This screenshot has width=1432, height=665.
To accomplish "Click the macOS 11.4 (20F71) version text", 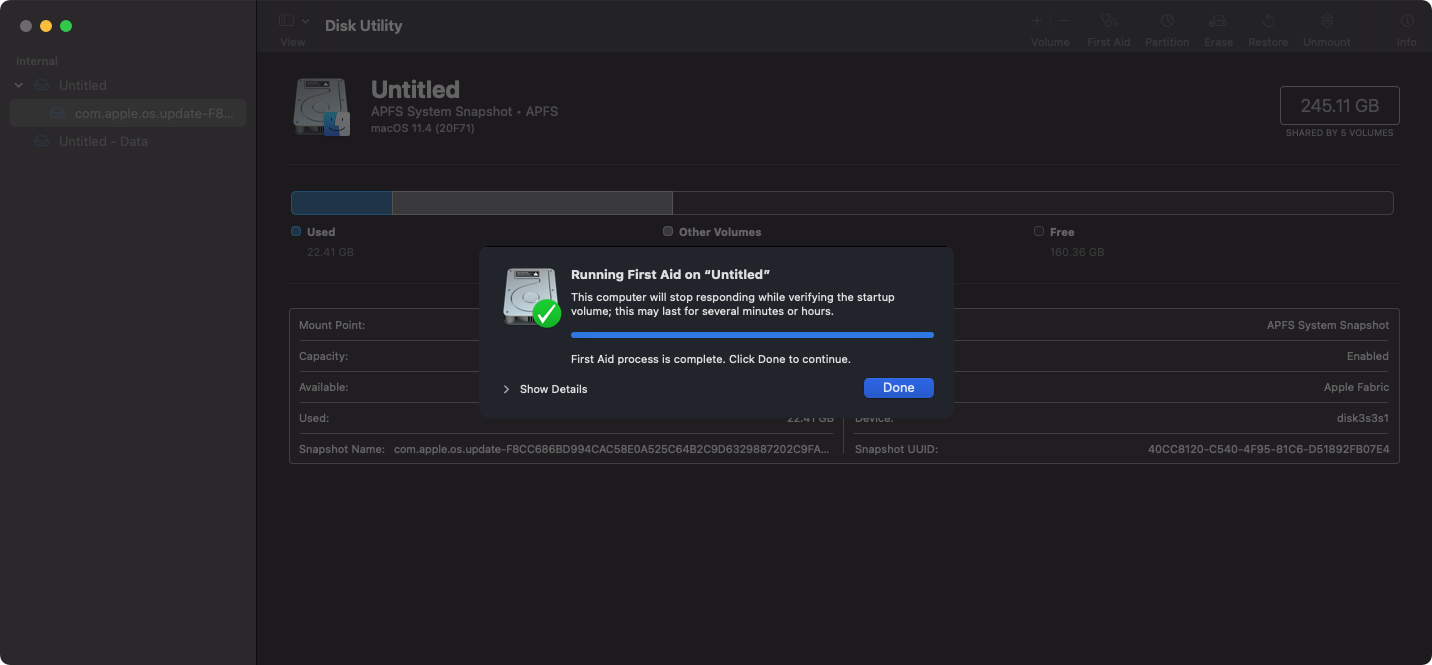I will [422, 128].
